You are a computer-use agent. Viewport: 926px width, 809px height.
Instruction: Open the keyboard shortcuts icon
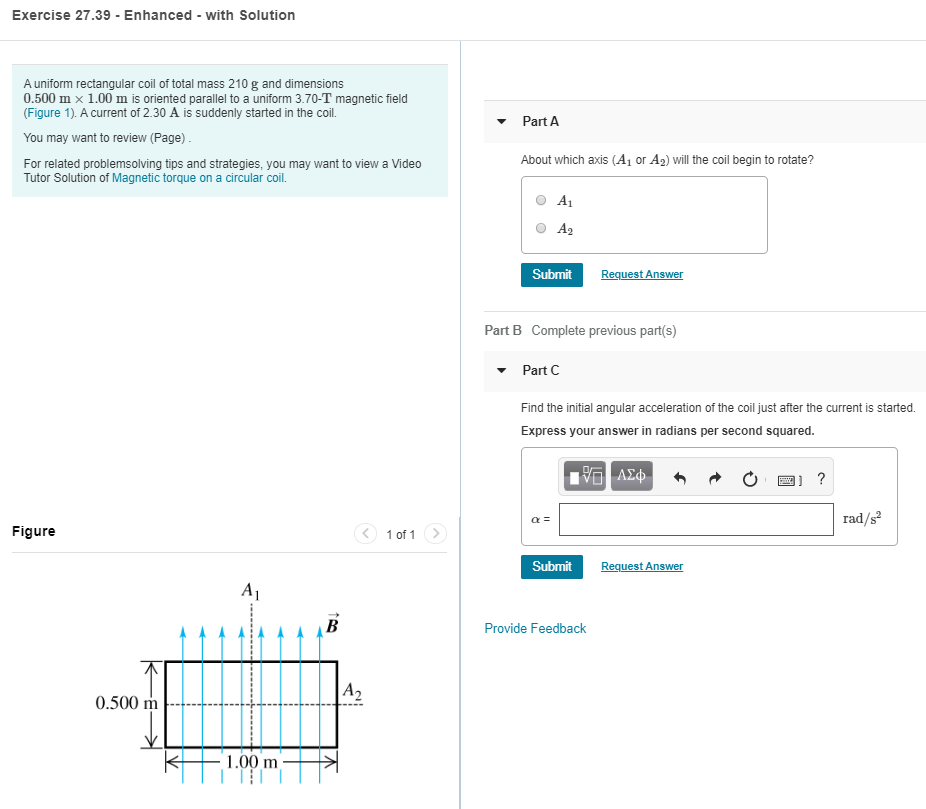point(789,478)
